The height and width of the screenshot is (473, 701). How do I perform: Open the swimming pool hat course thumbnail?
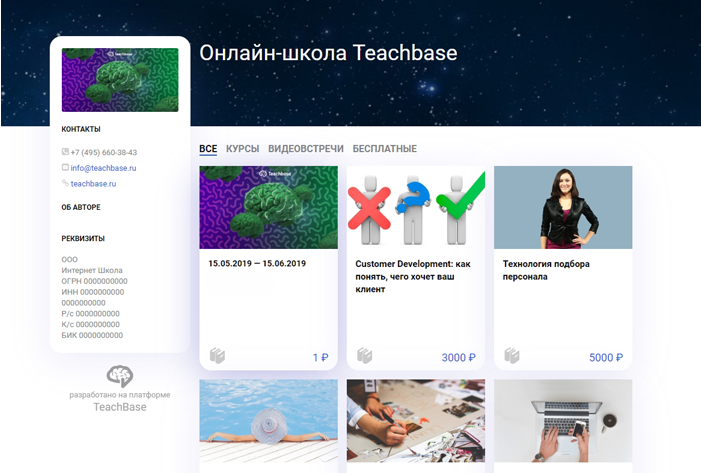(x=269, y=421)
